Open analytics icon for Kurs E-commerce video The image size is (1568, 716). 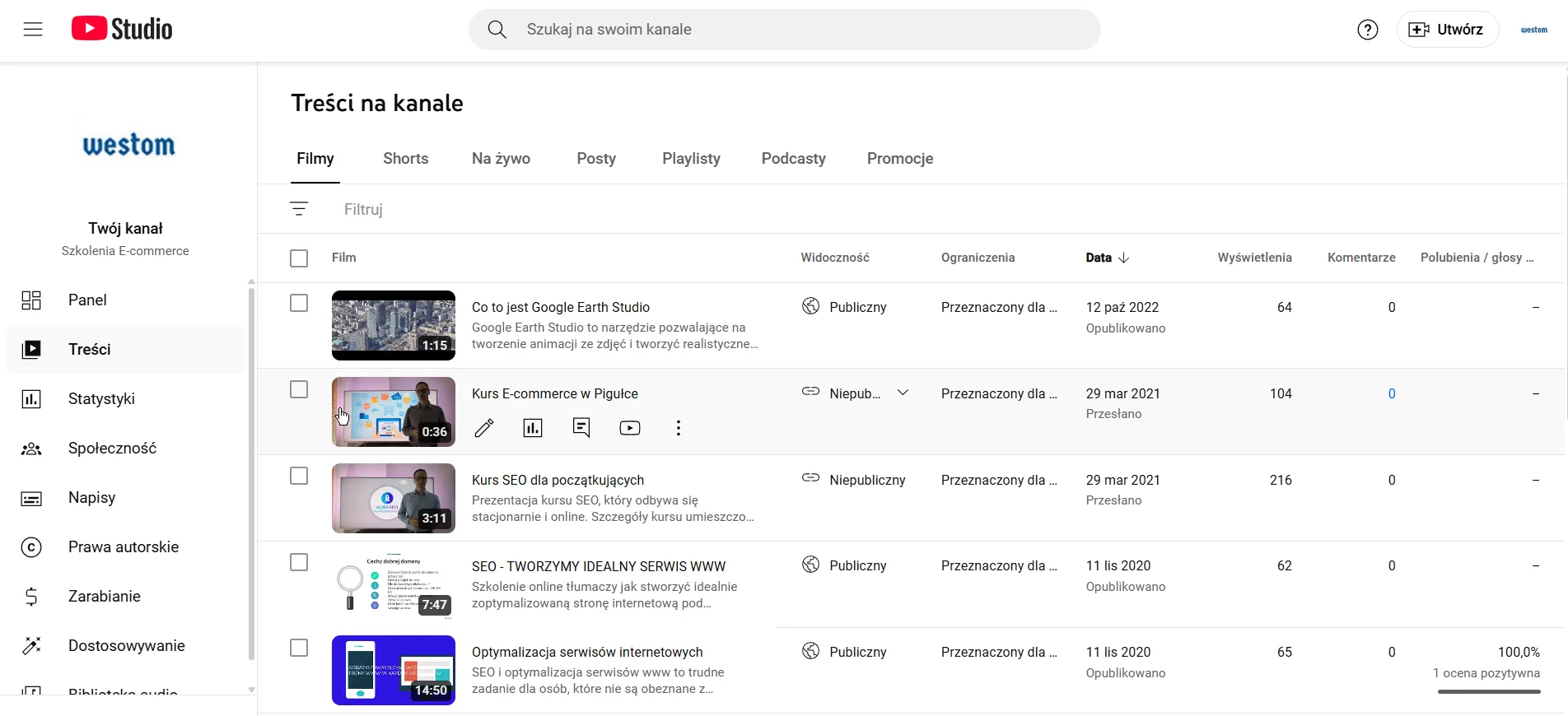pyautogui.click(x=533, y=428)
